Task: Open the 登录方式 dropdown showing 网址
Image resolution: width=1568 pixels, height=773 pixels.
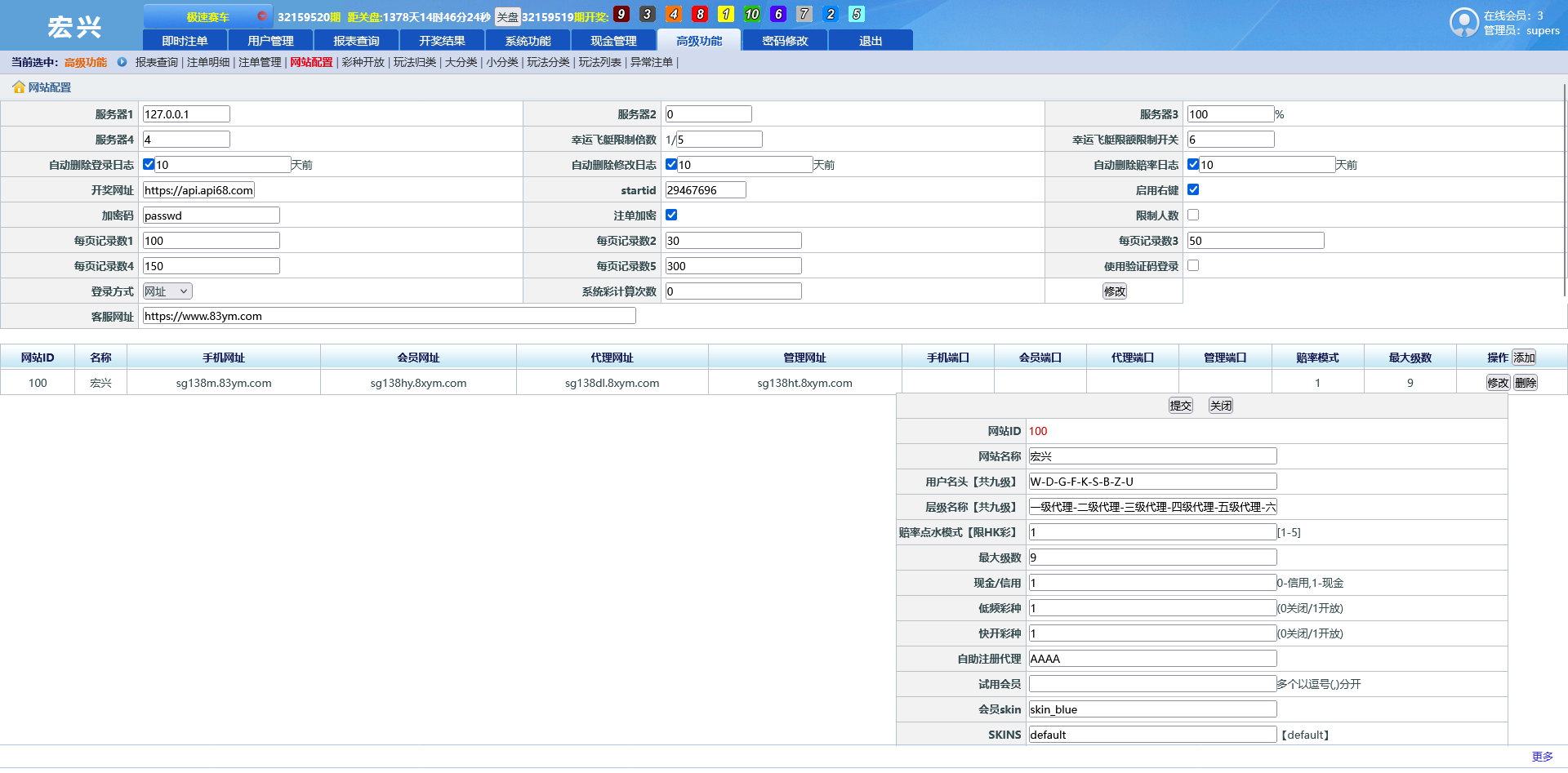Action: click(167, 291)
